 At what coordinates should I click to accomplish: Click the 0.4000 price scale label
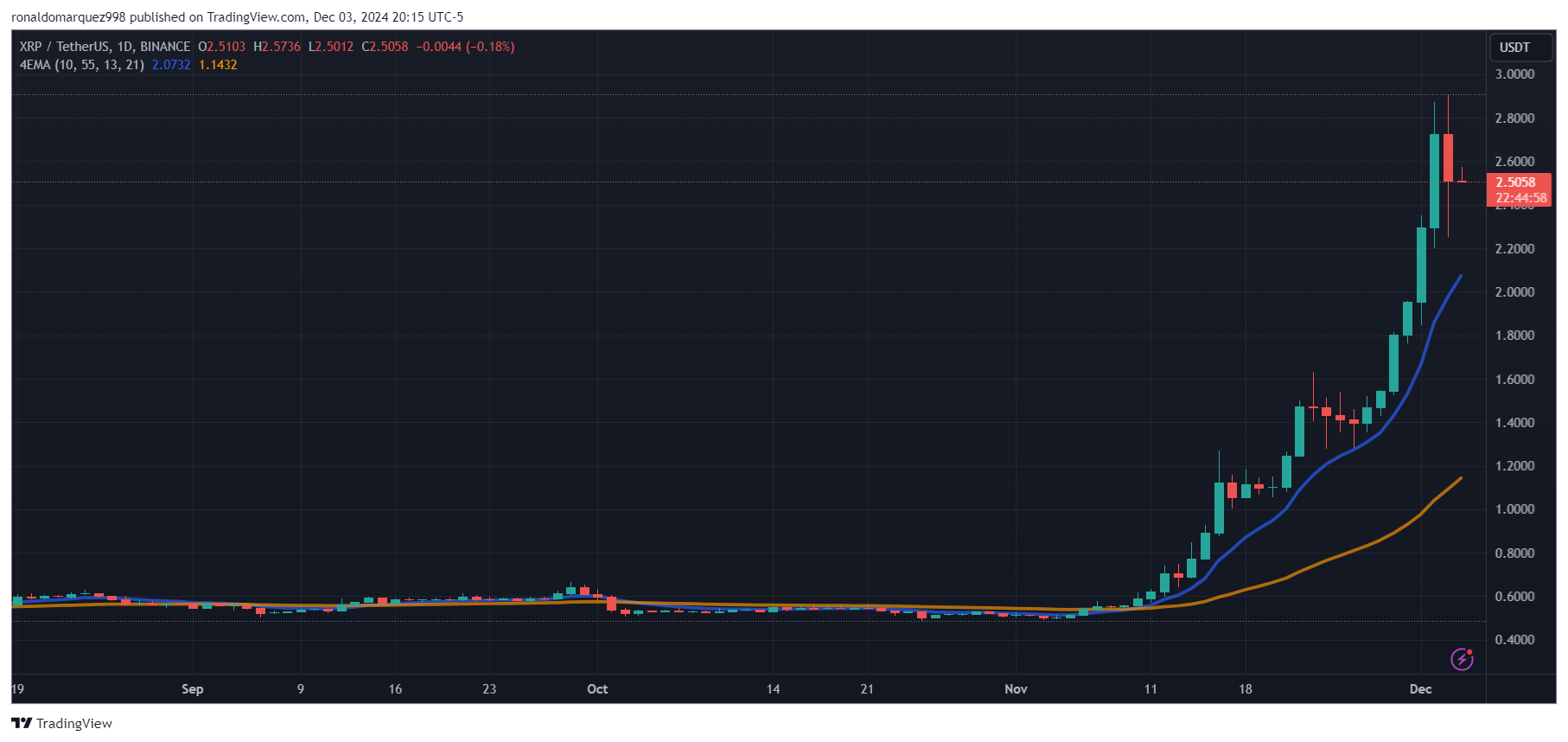pyautogui.click(x=1514, y=640)
